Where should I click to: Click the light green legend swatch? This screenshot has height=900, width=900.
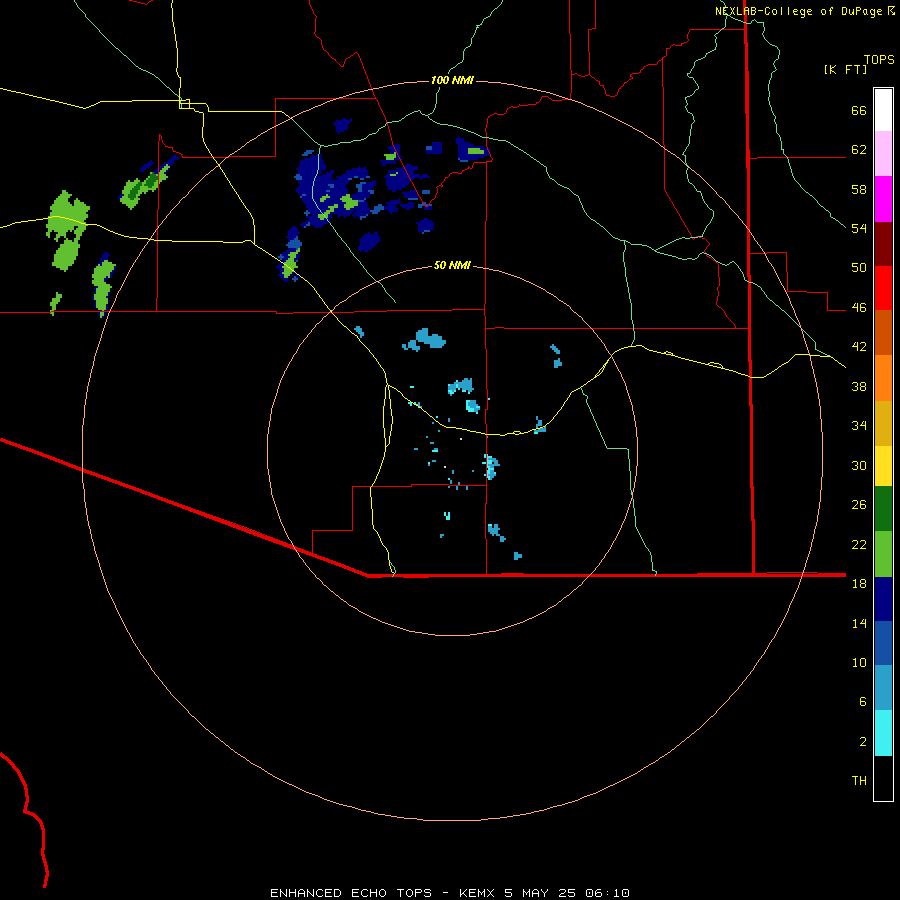883,554
